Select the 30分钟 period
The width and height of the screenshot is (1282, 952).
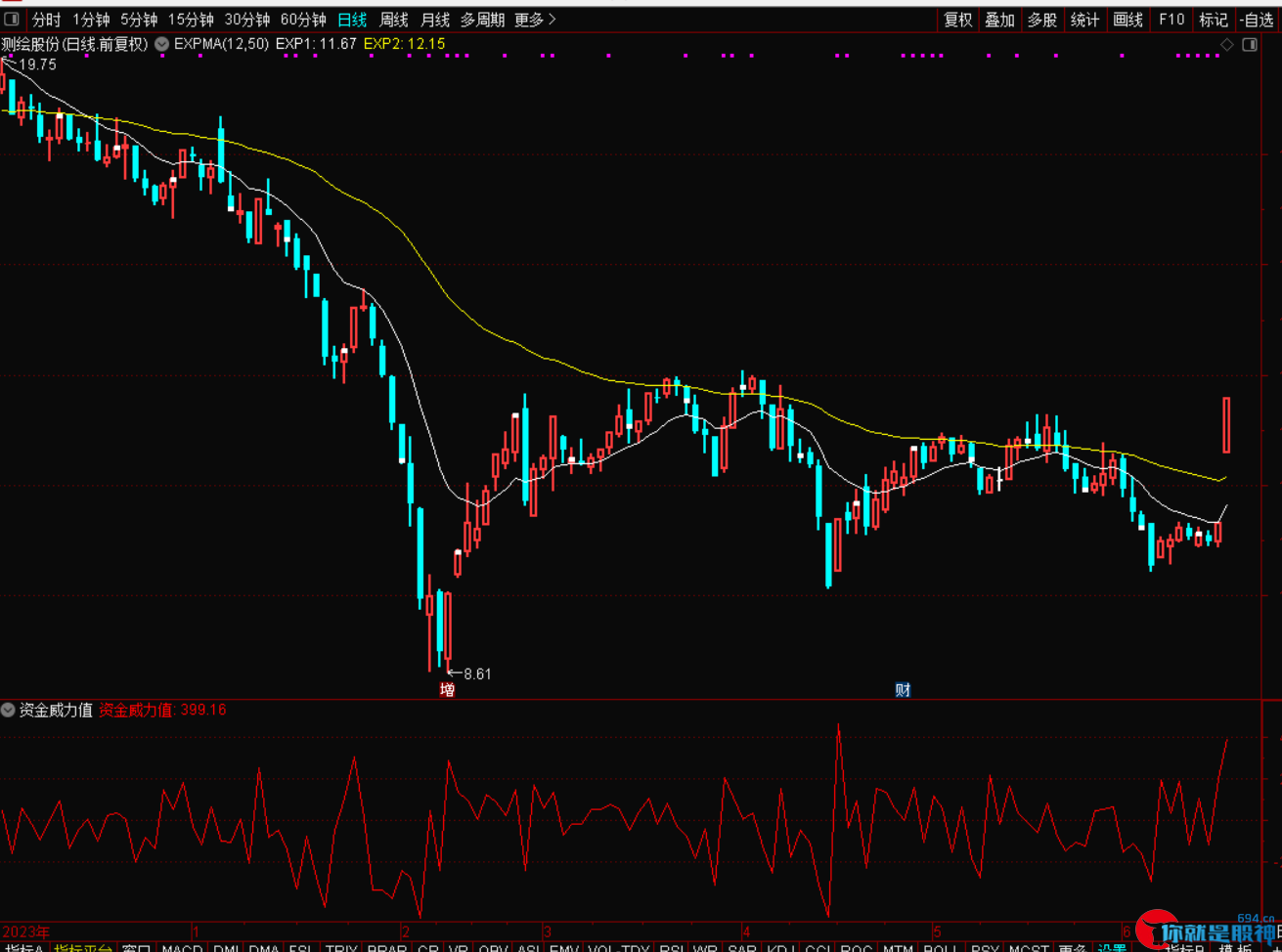(247, 20)
